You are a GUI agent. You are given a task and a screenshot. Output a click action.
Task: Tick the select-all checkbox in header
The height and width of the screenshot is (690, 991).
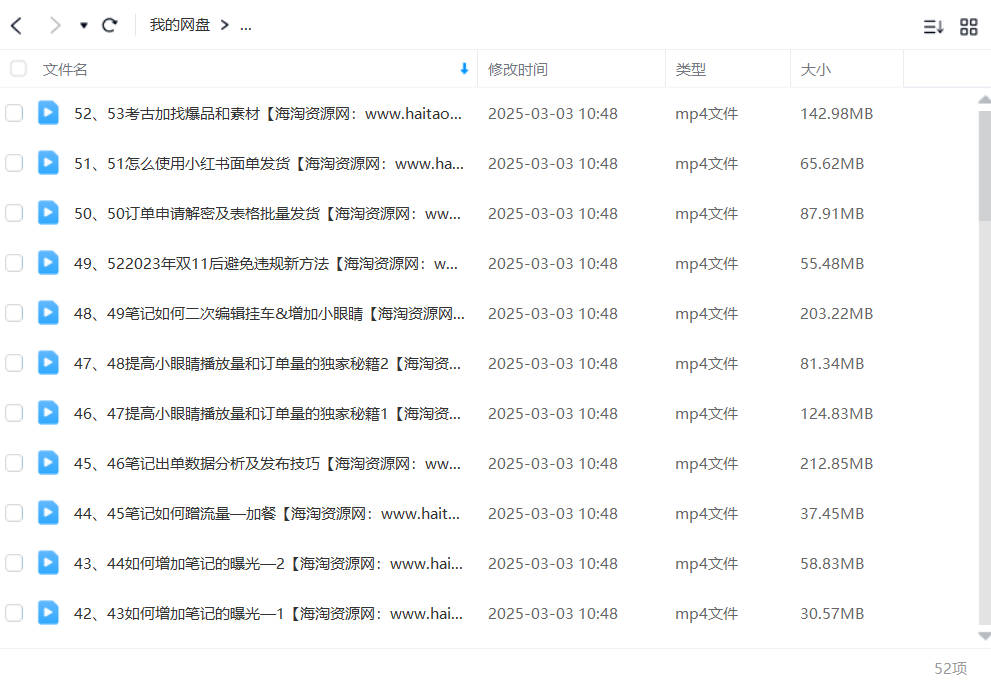point(18,68)
